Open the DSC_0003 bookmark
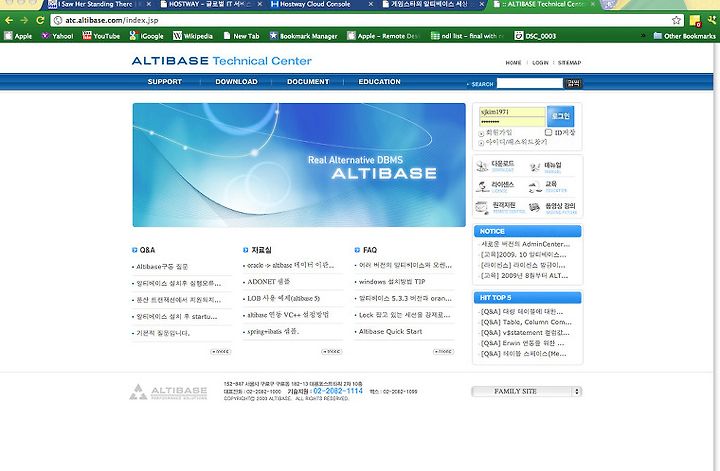 coord(535,36)
